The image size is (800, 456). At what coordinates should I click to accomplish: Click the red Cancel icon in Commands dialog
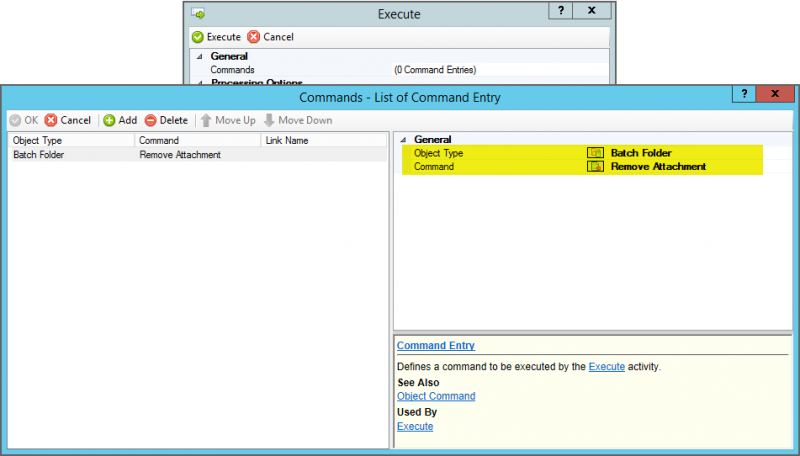coord(51,120)
